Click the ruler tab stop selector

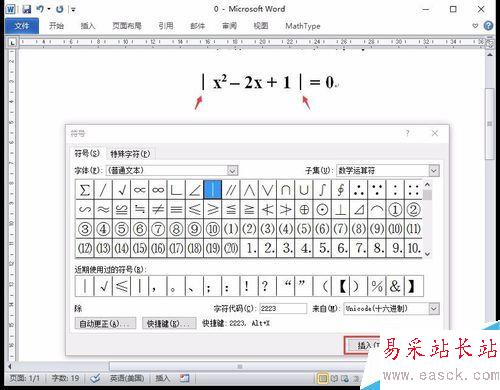(12, 43)
